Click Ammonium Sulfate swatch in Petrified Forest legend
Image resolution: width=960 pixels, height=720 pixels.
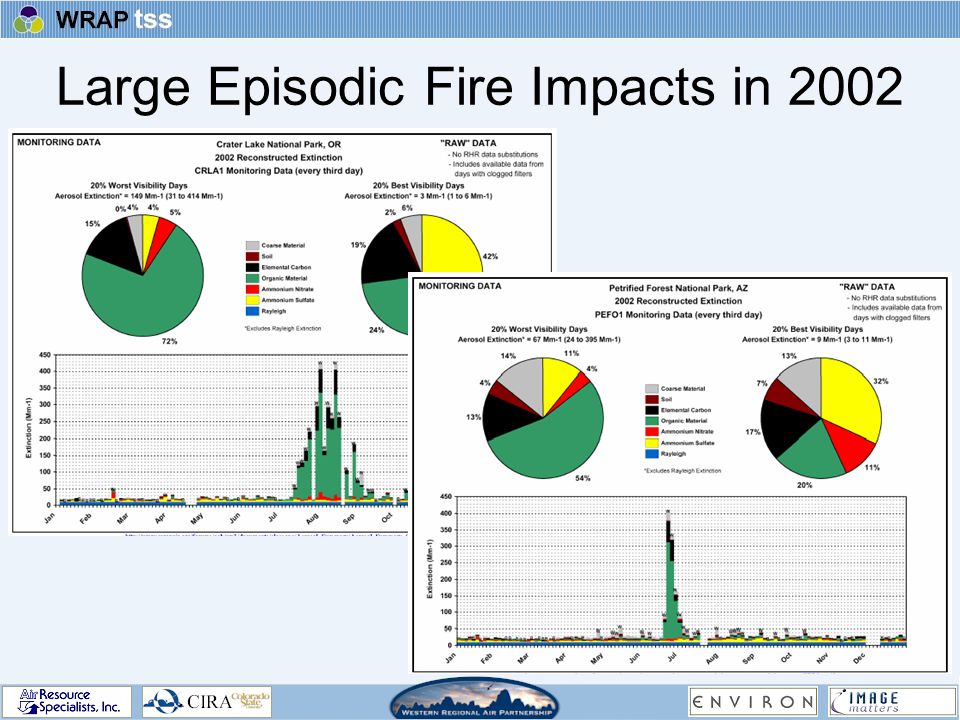pos(651,443)
